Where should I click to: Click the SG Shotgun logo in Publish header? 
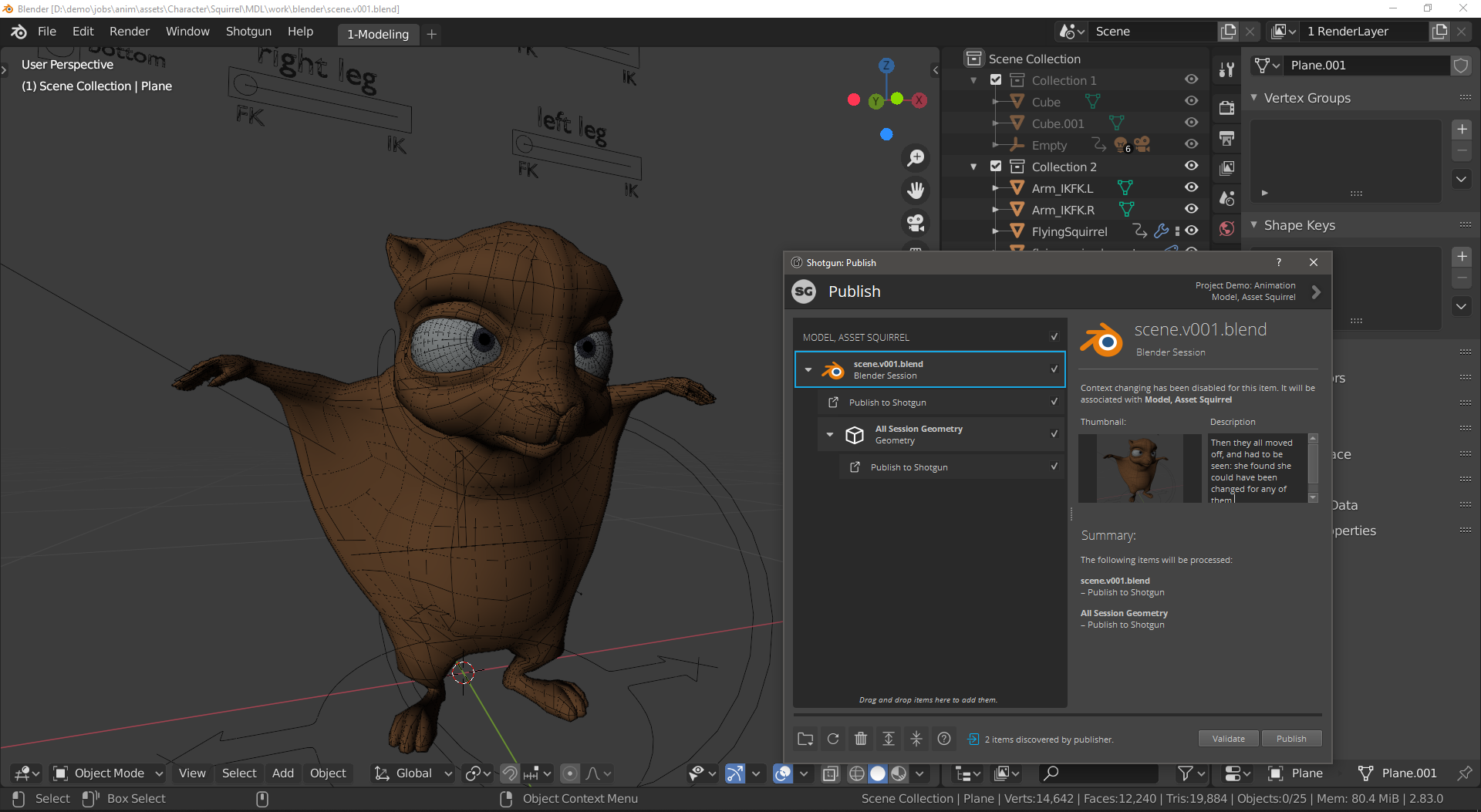pyautogui.click(x=804, y=291)
